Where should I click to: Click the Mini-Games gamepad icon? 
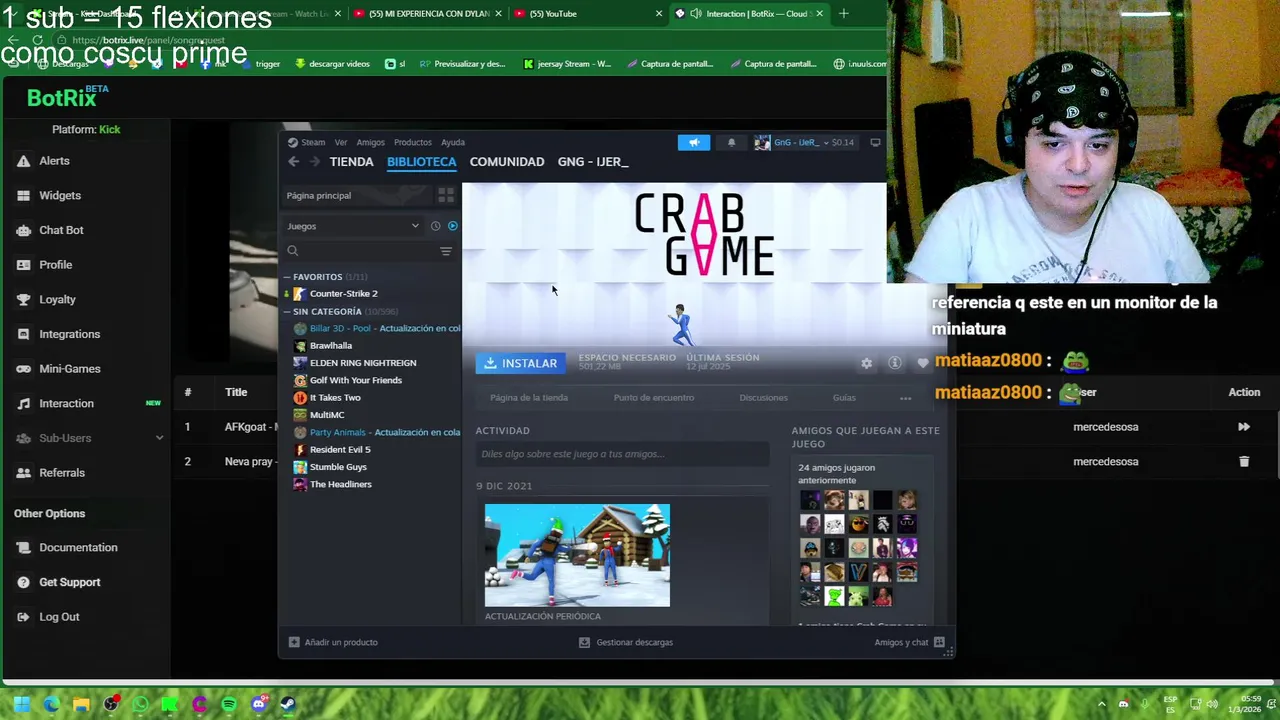[24, 369]
